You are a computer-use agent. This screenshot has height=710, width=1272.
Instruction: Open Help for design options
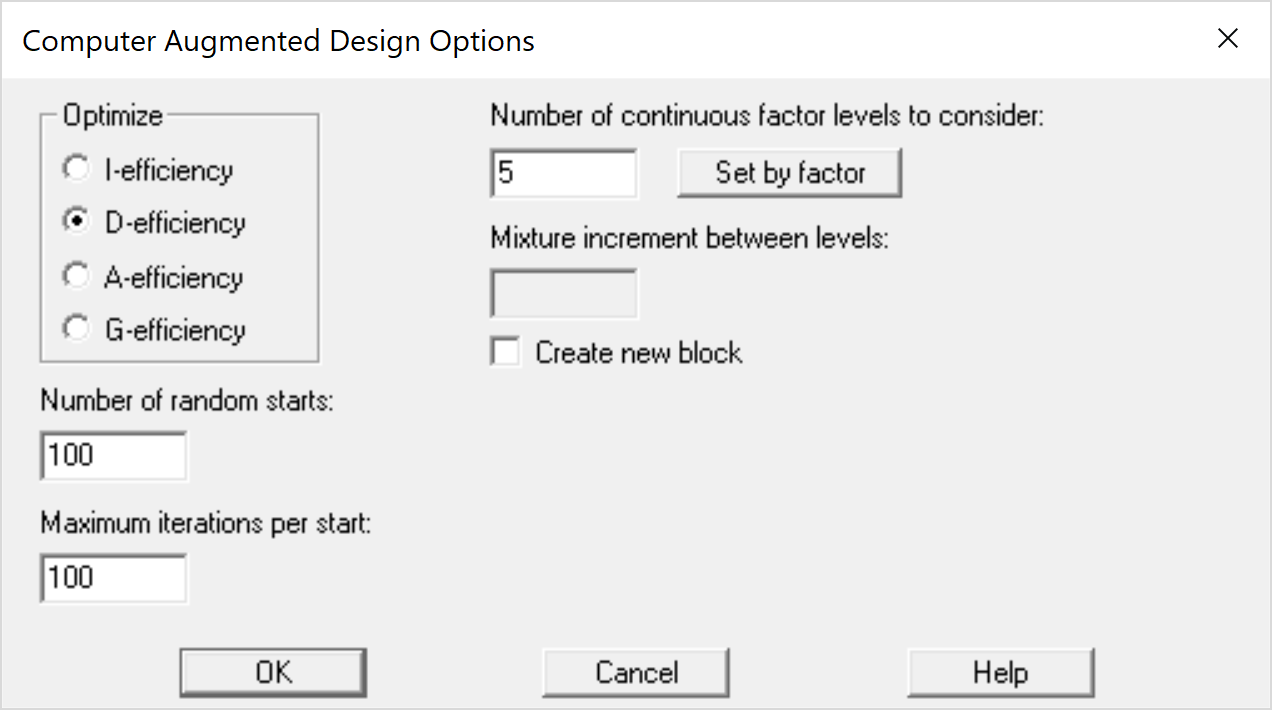[1000, 672]
